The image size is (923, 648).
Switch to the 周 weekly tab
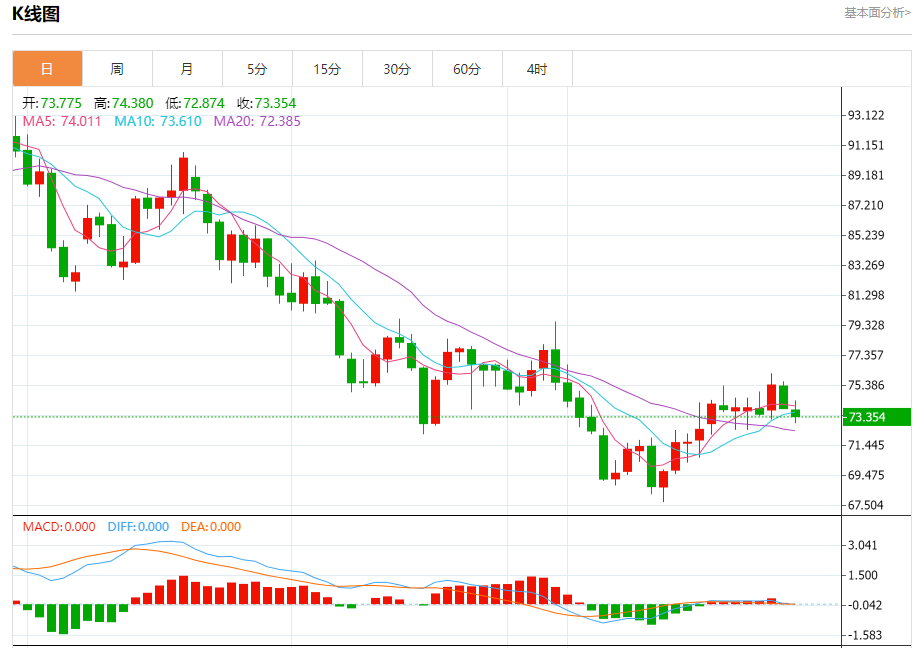(x=117, y=69)
